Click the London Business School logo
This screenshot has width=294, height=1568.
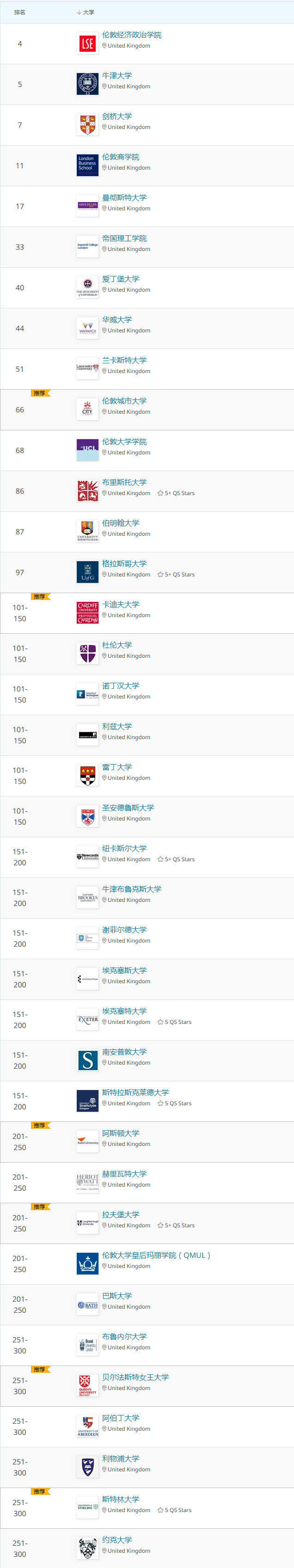click(88, 165)
